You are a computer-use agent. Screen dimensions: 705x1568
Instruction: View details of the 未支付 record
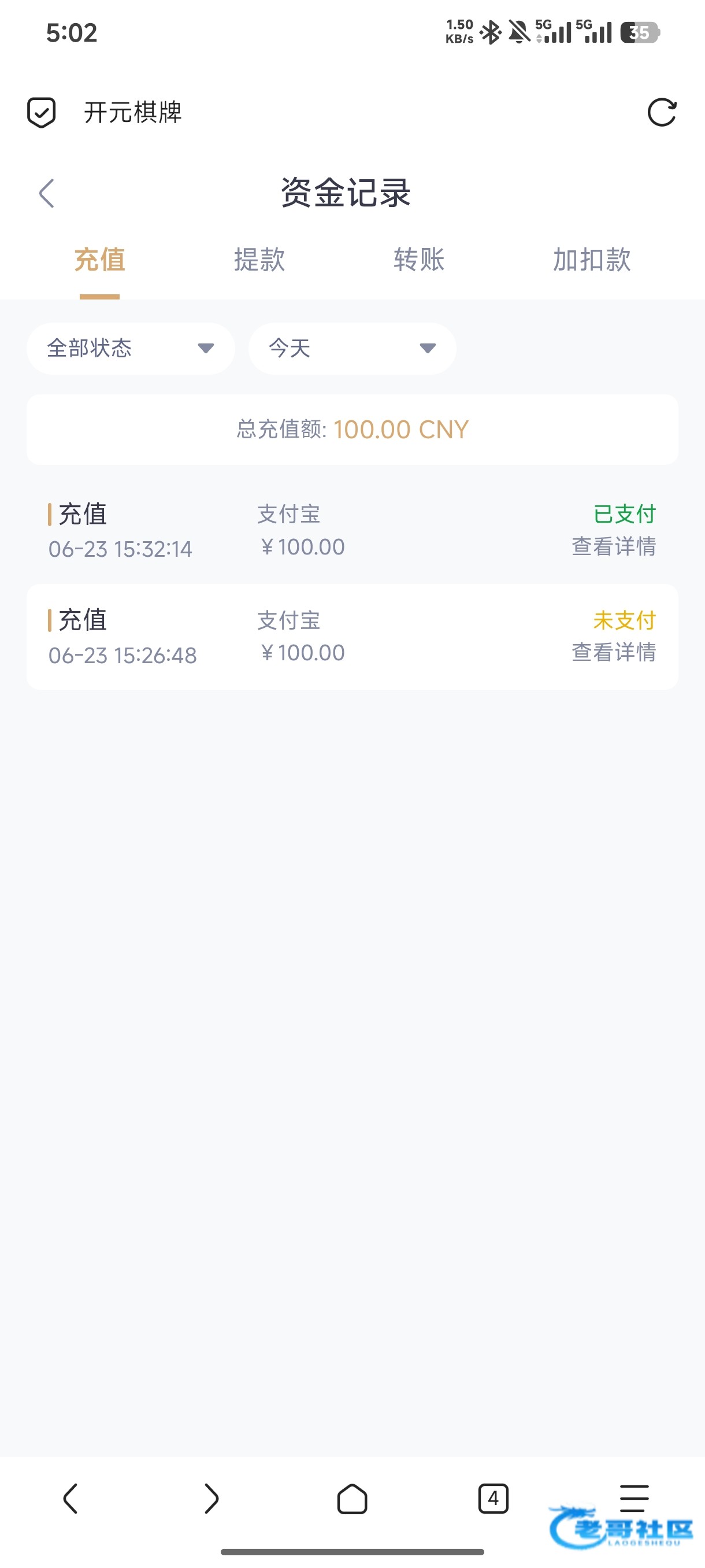(x=614, y=653)
